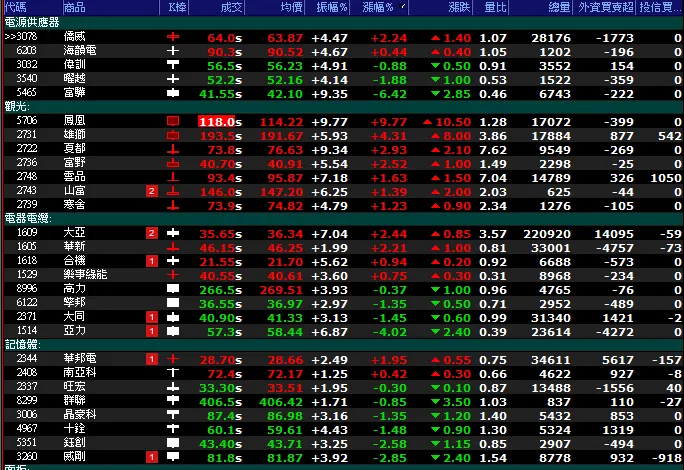
Task: Click the K-bar icon for 富驊 5465
Action: (173, 93)
